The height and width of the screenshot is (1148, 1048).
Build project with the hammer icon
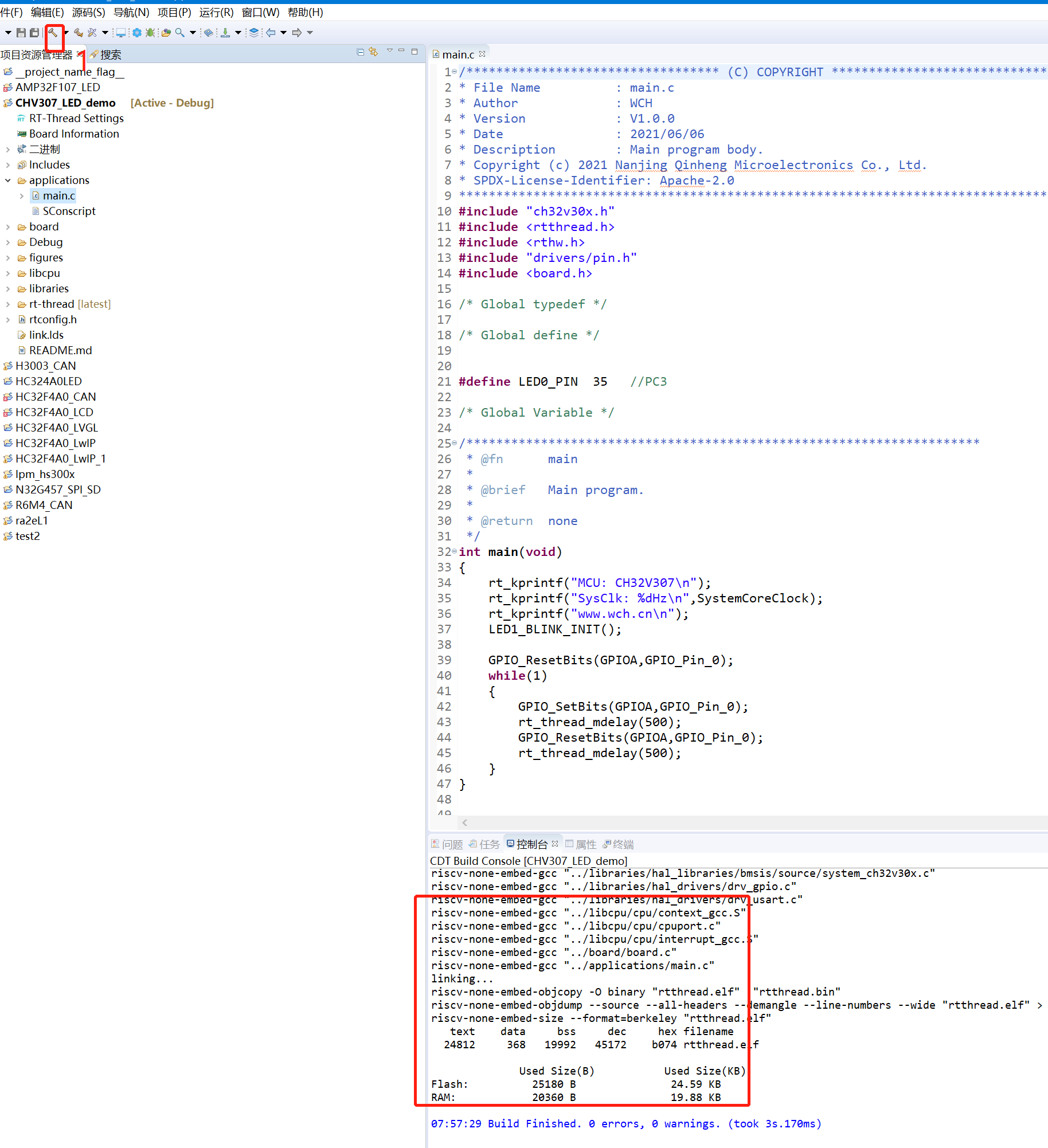[x=53, y=33]
